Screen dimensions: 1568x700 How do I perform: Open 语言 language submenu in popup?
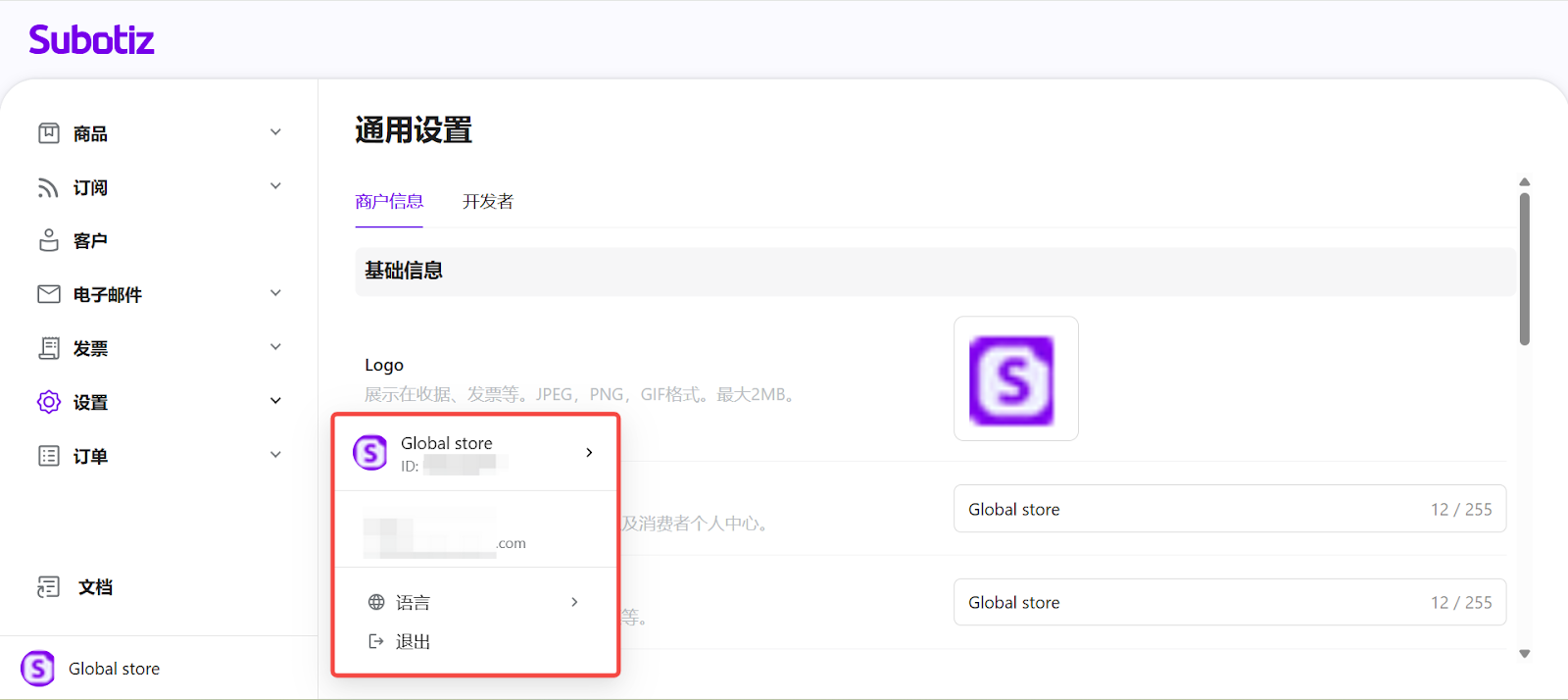tap(475, 602)
